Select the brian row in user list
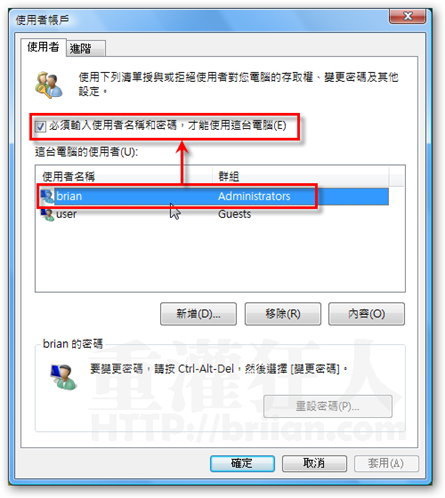This screenshot has width=445, height=498. pyautogui.click(x=213, y=196)
